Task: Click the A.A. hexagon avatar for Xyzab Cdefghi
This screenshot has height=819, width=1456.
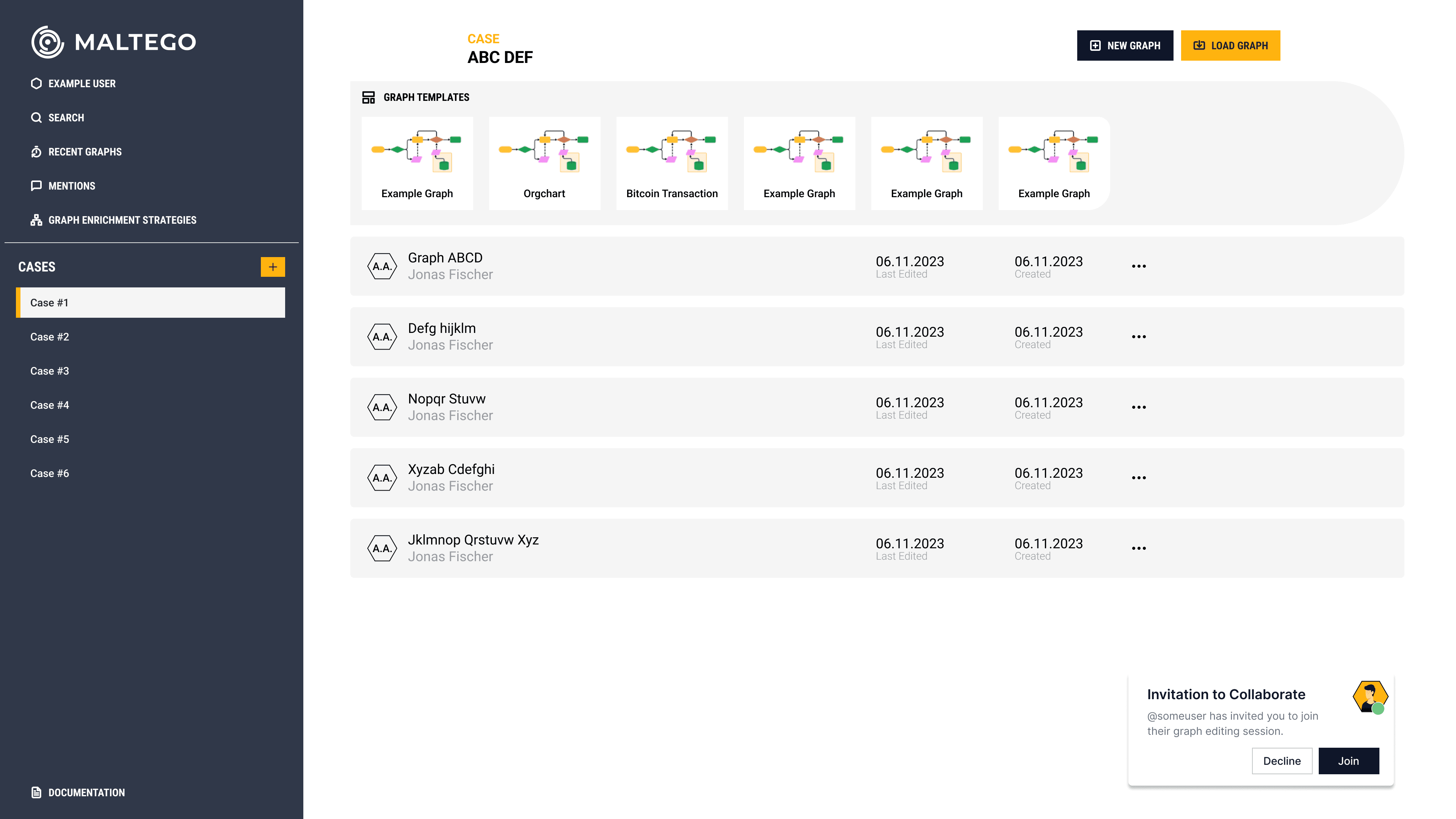Action: 382,478
